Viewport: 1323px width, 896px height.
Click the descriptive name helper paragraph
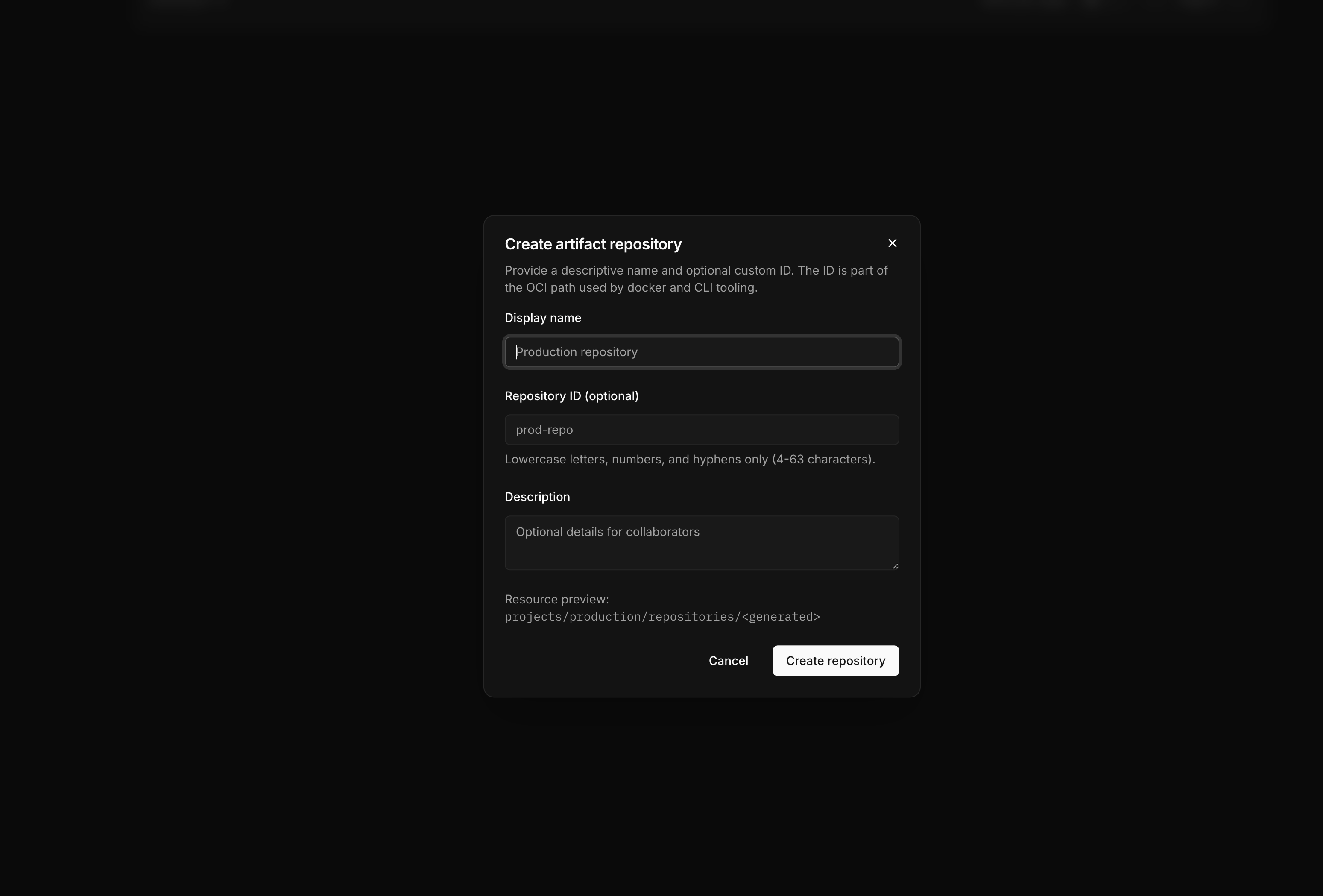(x=695, y=279)
